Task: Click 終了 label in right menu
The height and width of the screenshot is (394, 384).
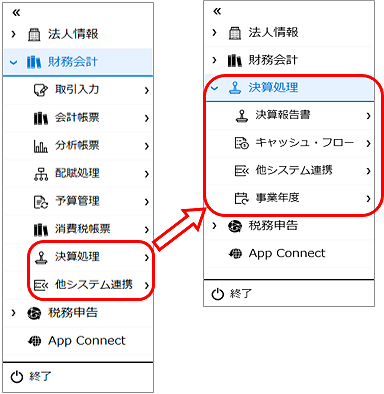Action: 241,294
